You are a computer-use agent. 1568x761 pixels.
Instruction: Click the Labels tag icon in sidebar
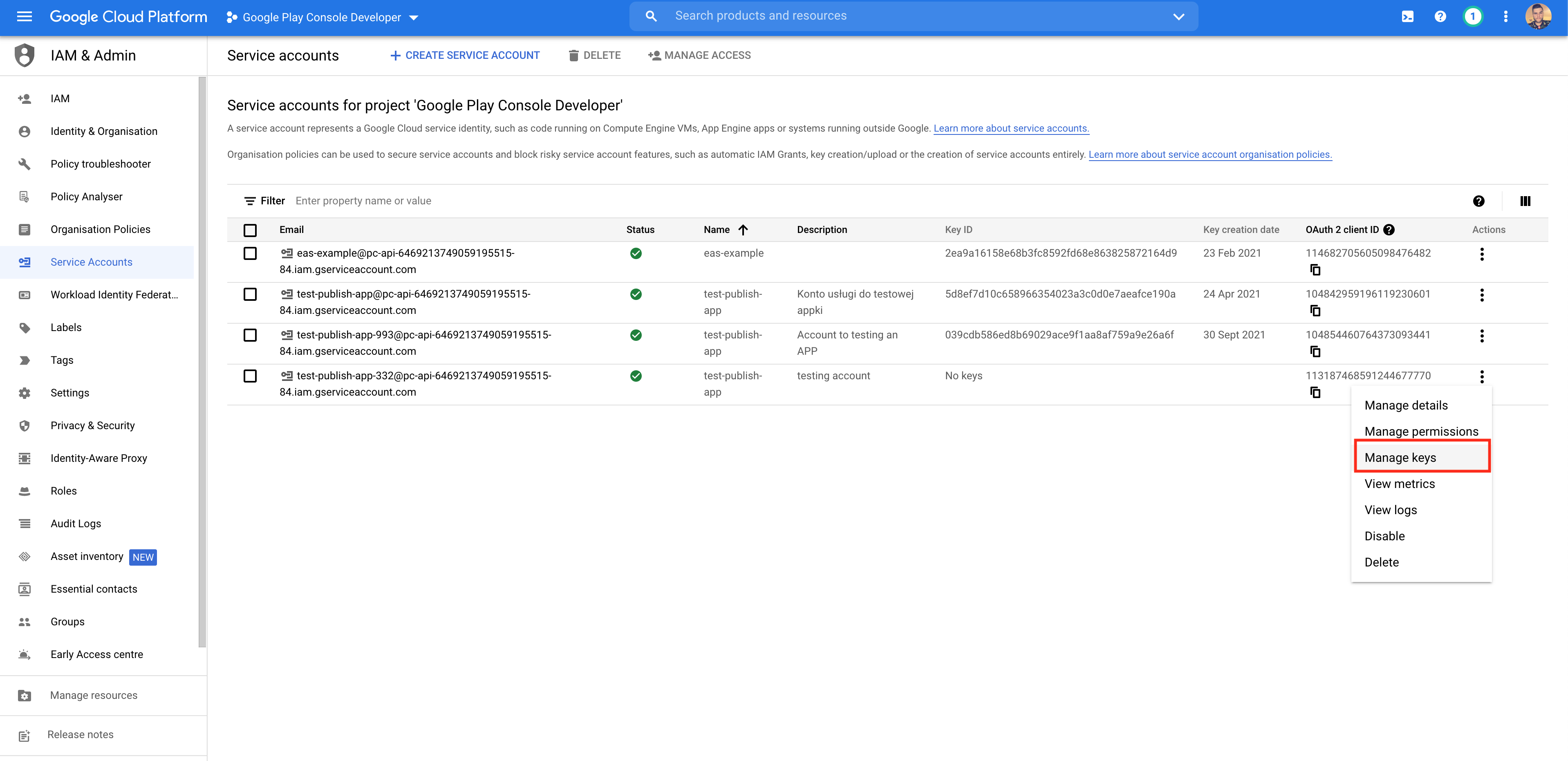(25, 327)
